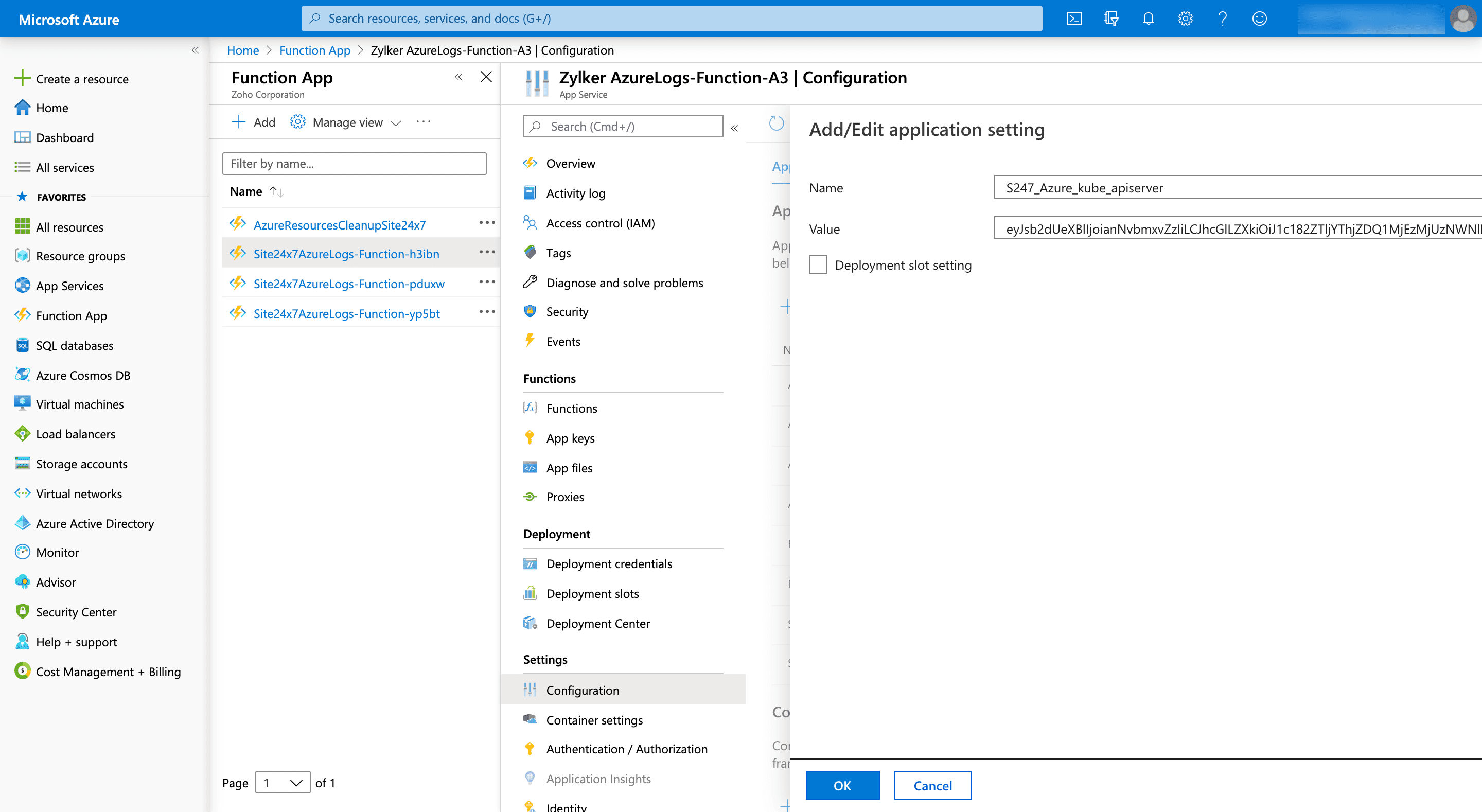Open the Cloud Shell terminal icon

1074,19
